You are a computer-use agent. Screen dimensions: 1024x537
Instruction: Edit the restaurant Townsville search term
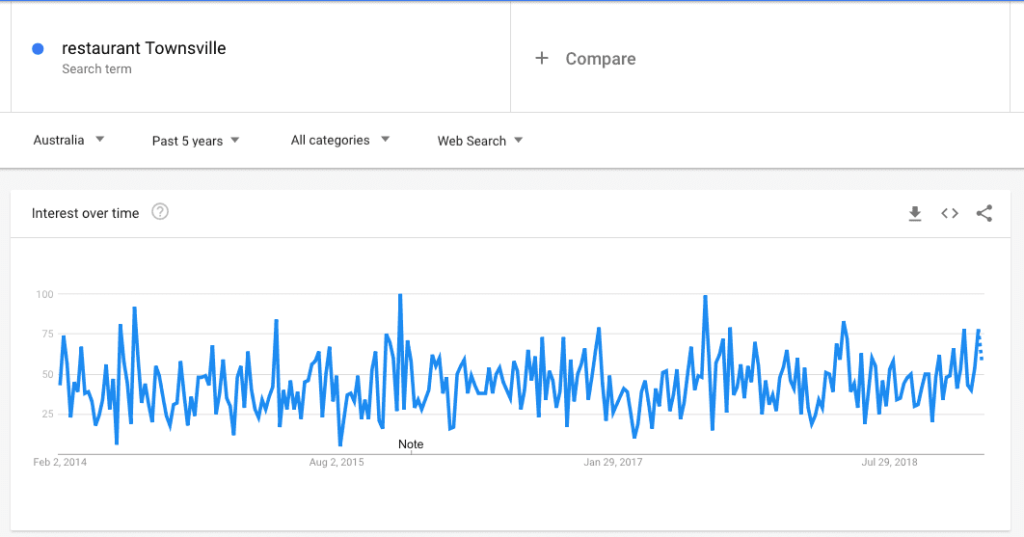point(143,48)
